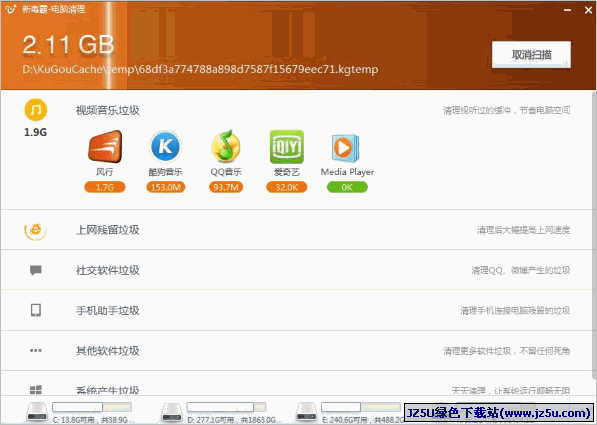Image resolution: width=597 pixels, height=425 pixels.
Task: Click the D: drive usage bar
Action: tap(226, 407)
